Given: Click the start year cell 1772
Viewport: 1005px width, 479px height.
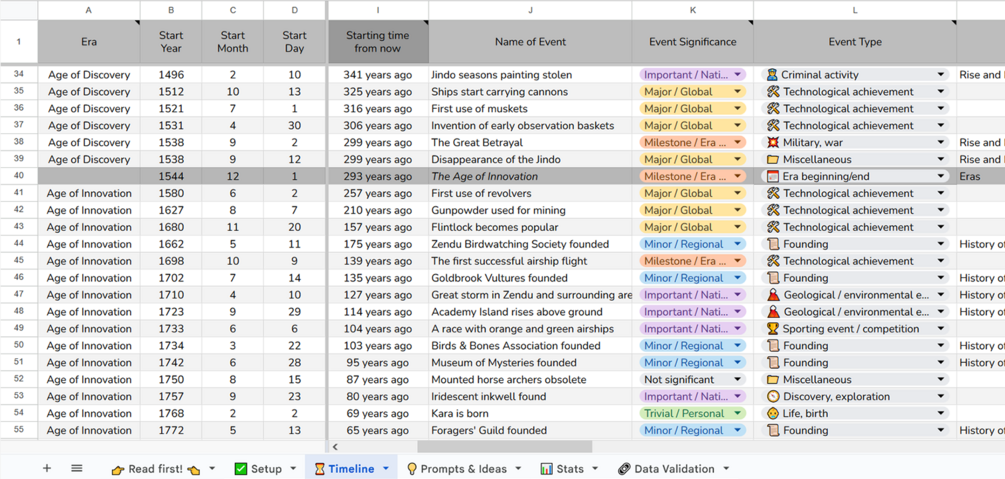Looking at the screenshot, I should tap(171, 430).
